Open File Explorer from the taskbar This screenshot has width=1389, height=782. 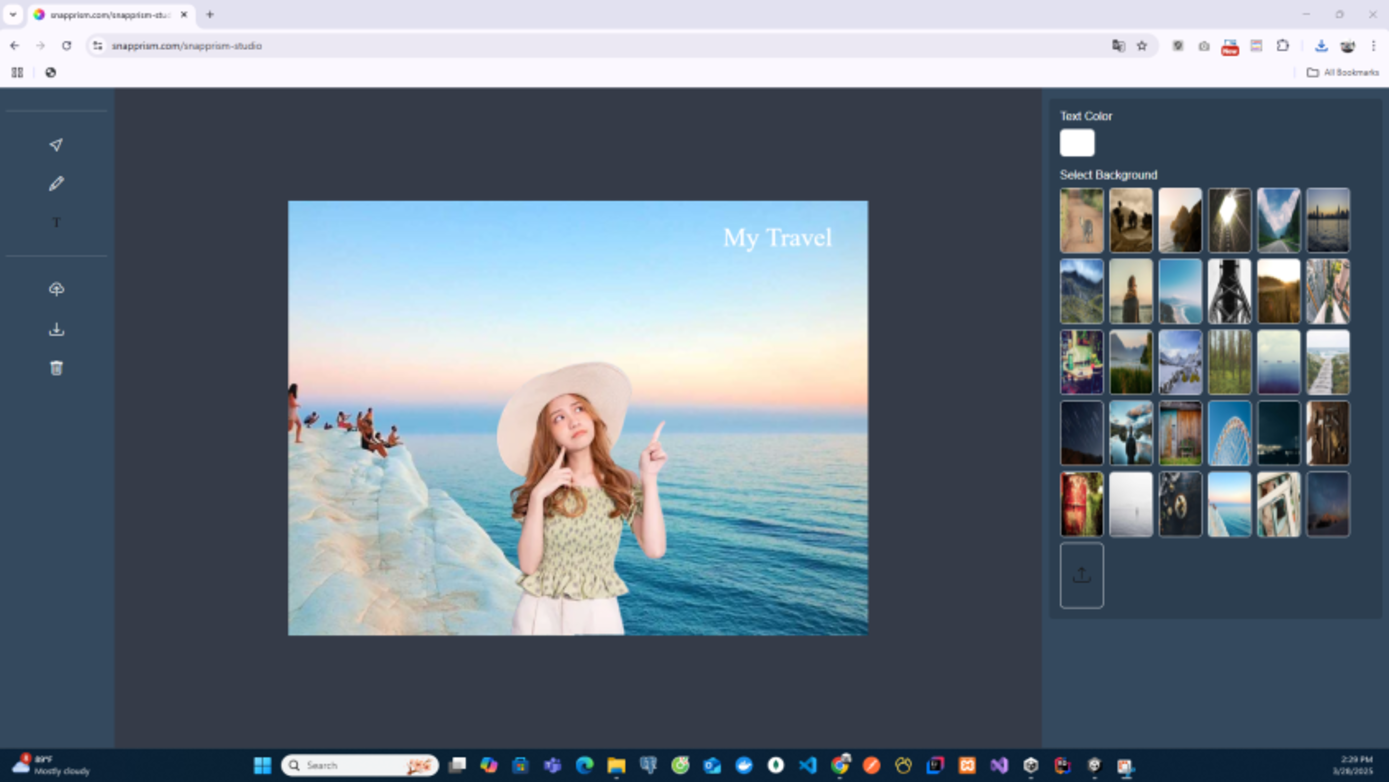pos(616,765)
